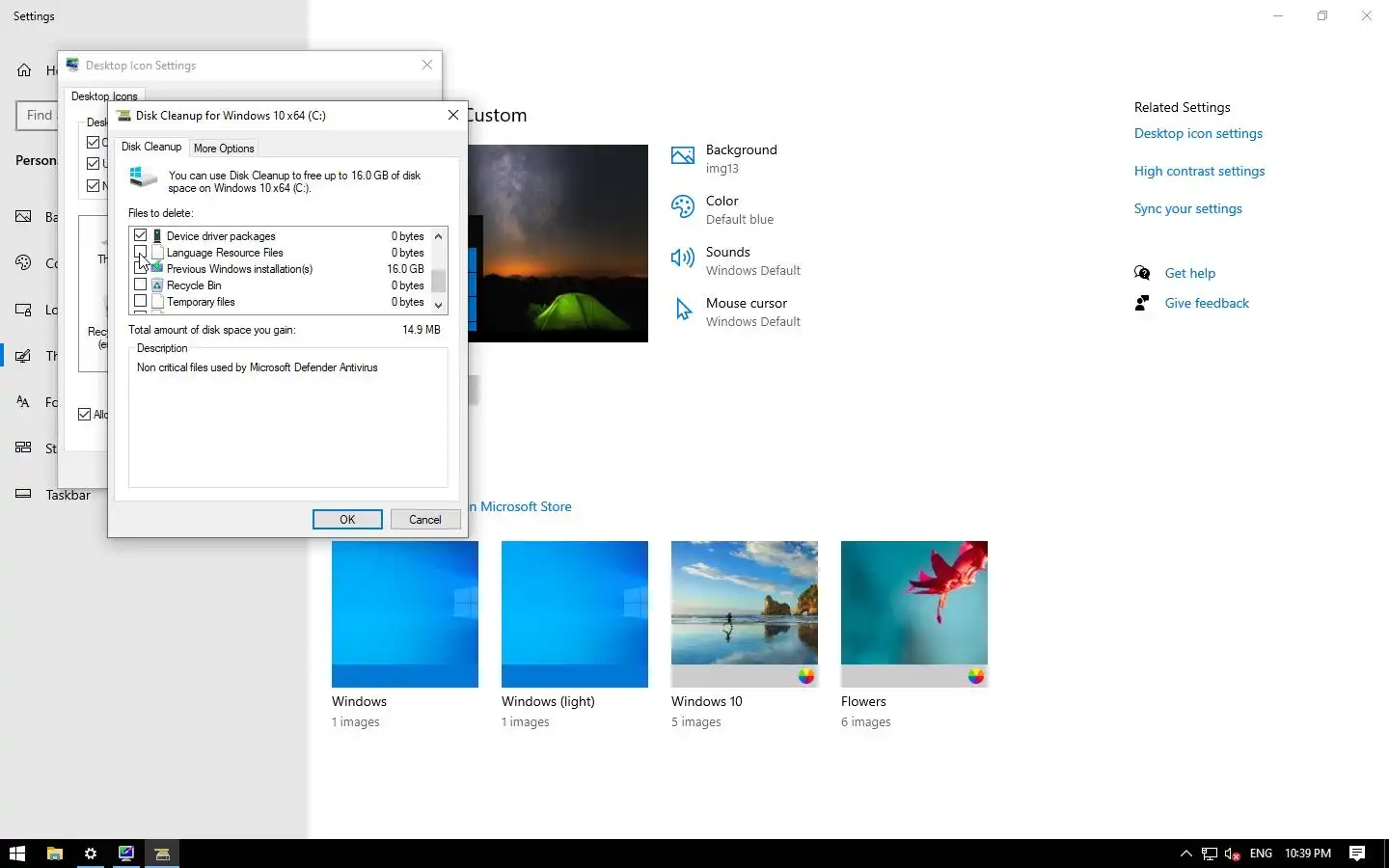Click the Get help chat bubble icon

coord(1142,273)
